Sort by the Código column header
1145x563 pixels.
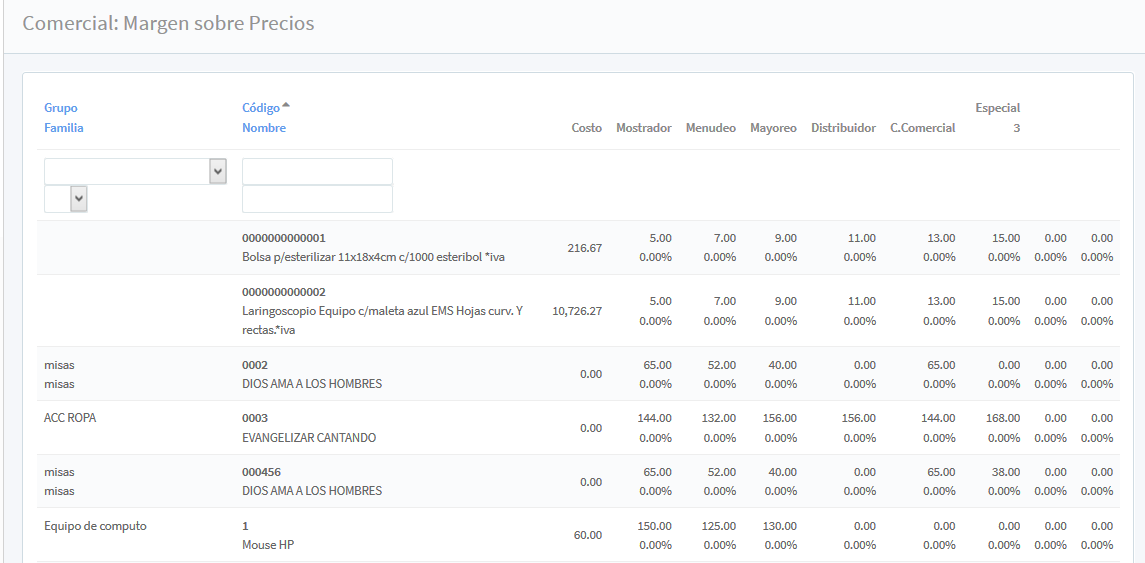click(260, 108)
